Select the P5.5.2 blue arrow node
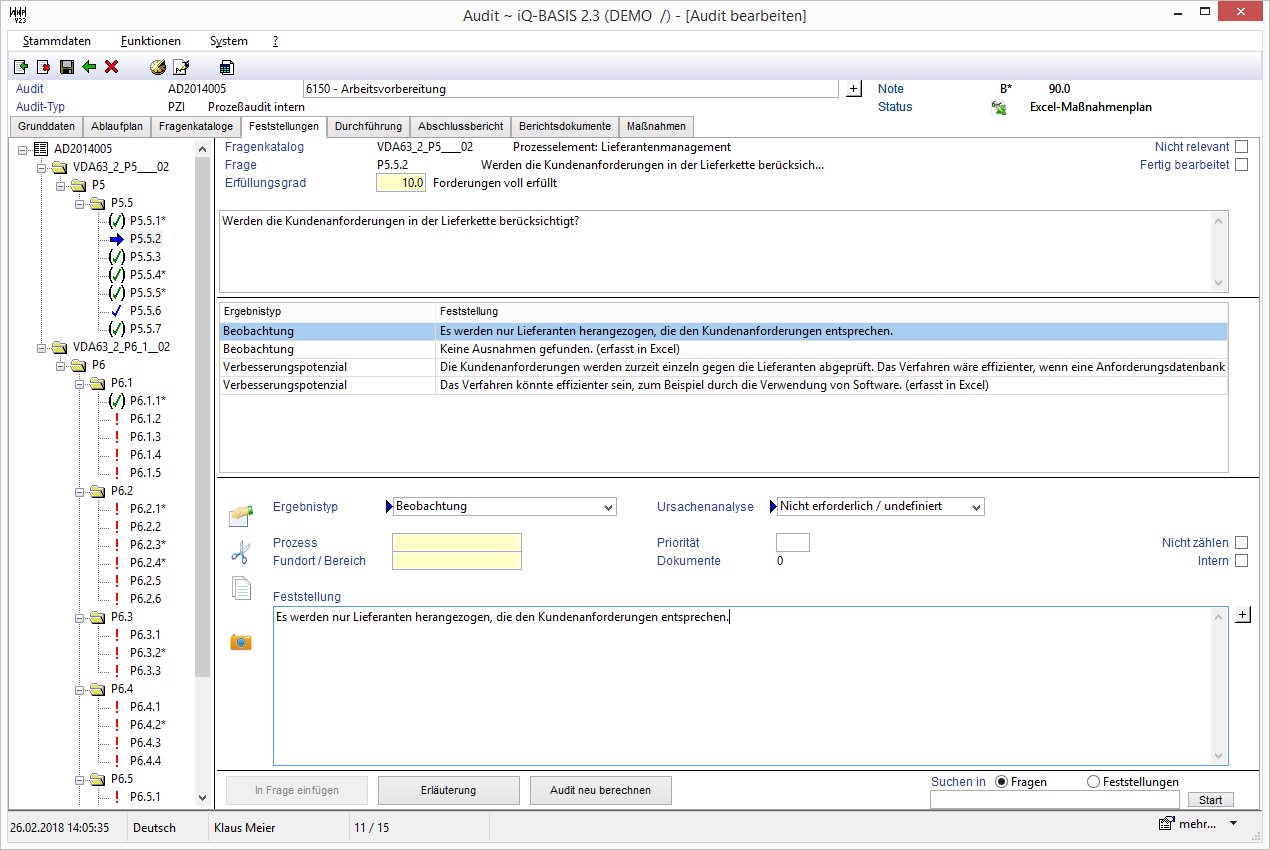This screenshot has height=850, width=1270. coord(117,239)
